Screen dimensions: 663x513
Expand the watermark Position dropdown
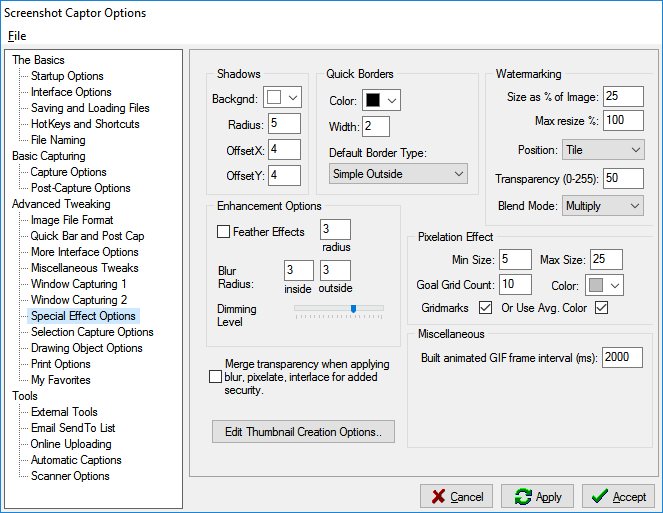[x=603, y=150]
